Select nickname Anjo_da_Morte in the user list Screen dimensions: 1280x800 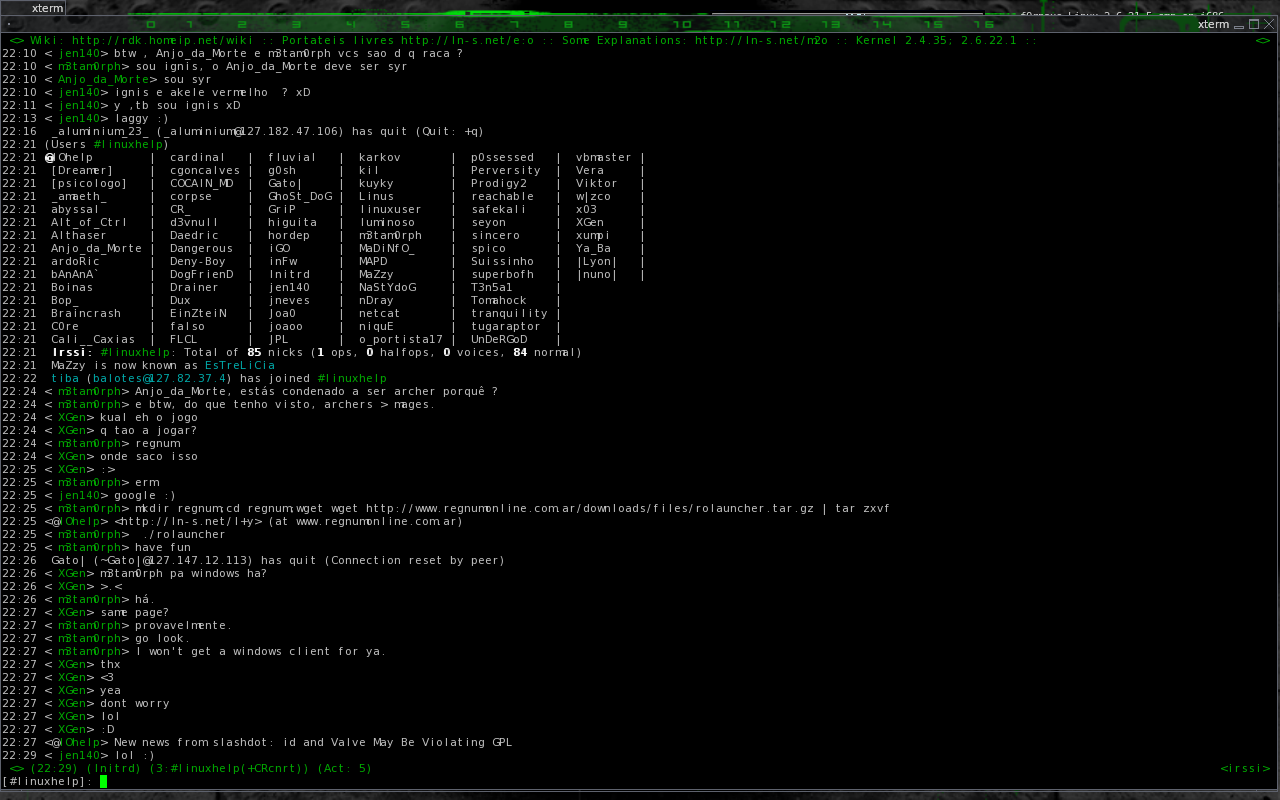(96, 248)
